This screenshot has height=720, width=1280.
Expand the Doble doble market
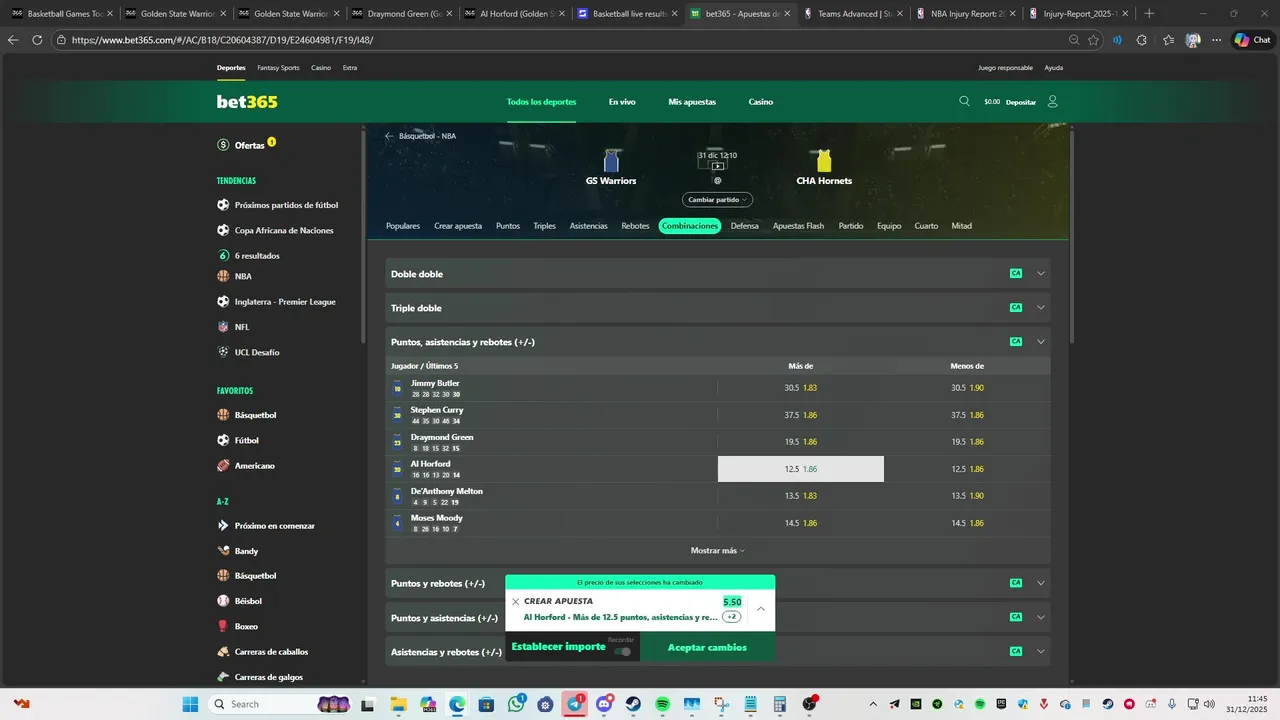pos(1041,274)
